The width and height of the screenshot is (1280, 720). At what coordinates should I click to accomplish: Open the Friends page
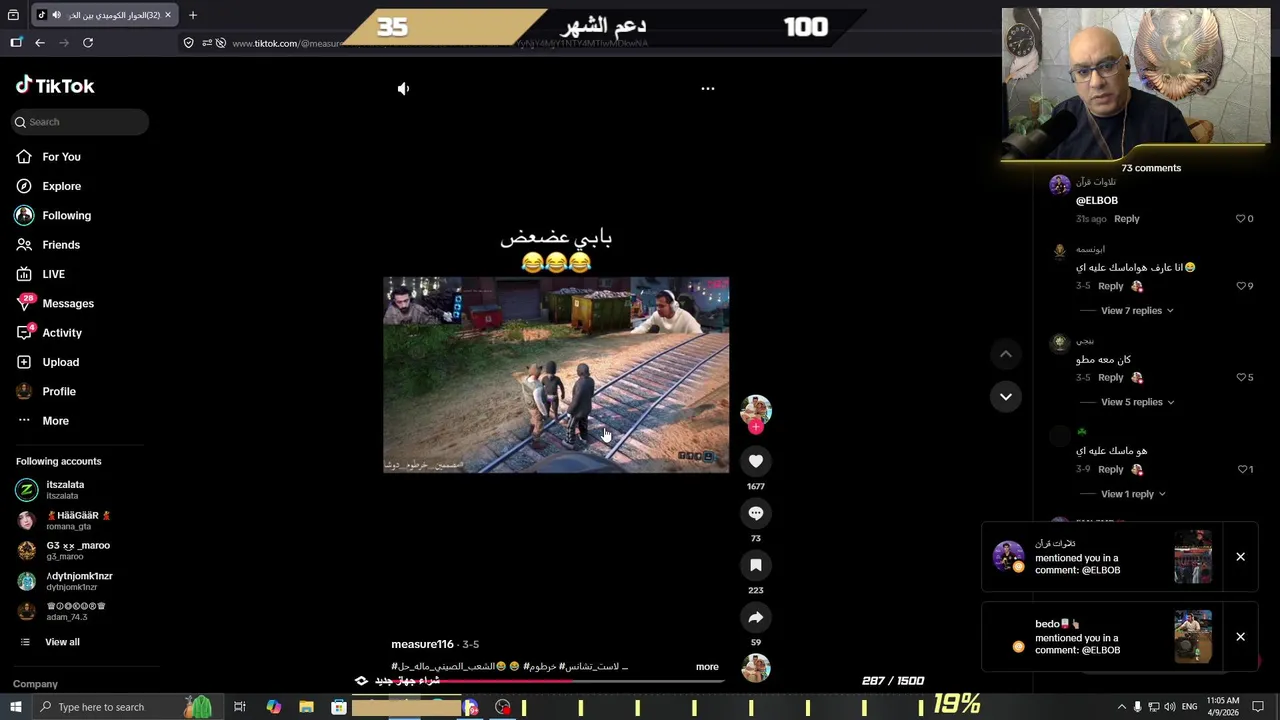click(60, 245)
